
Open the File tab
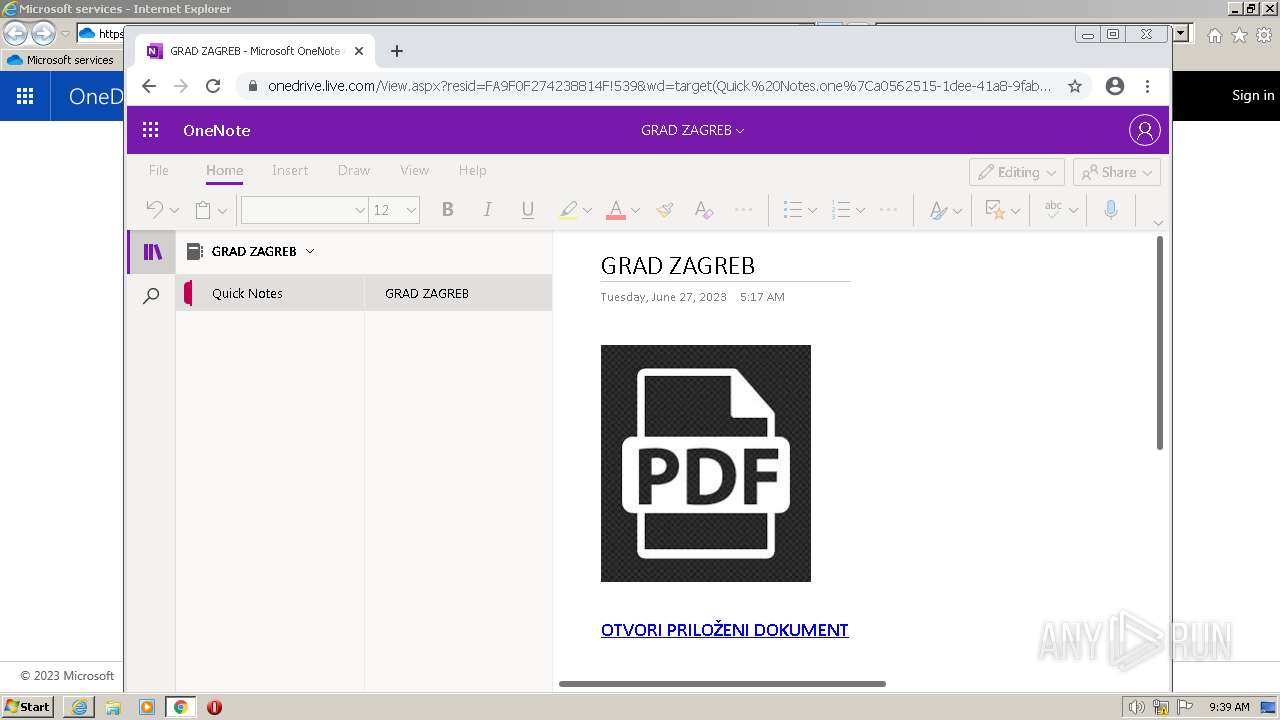[x=159, y=170]
